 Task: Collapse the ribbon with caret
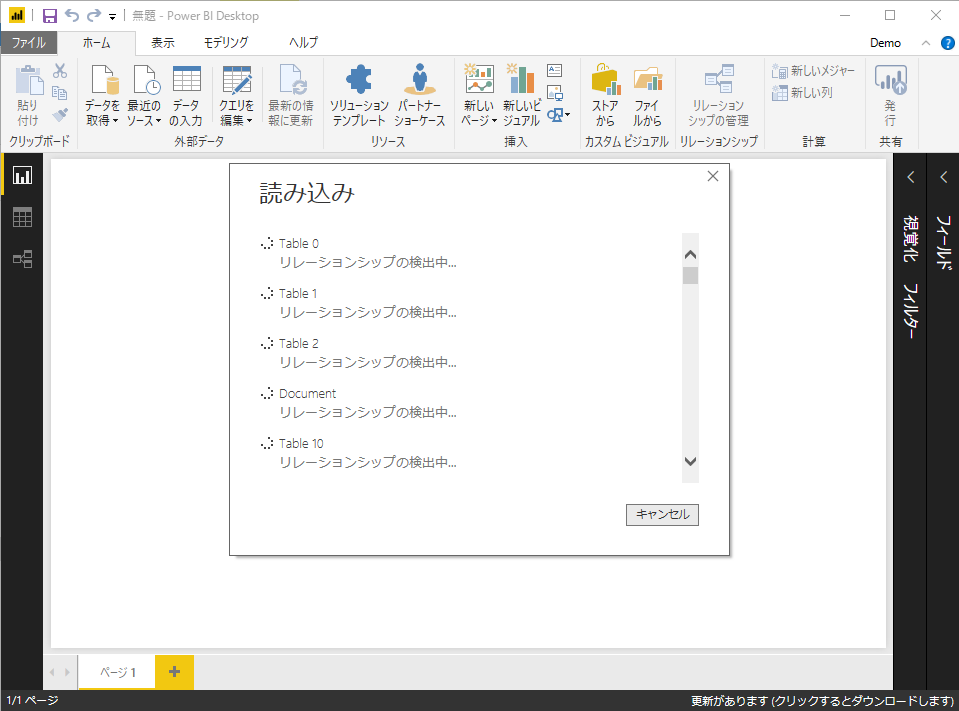[926, 43]
